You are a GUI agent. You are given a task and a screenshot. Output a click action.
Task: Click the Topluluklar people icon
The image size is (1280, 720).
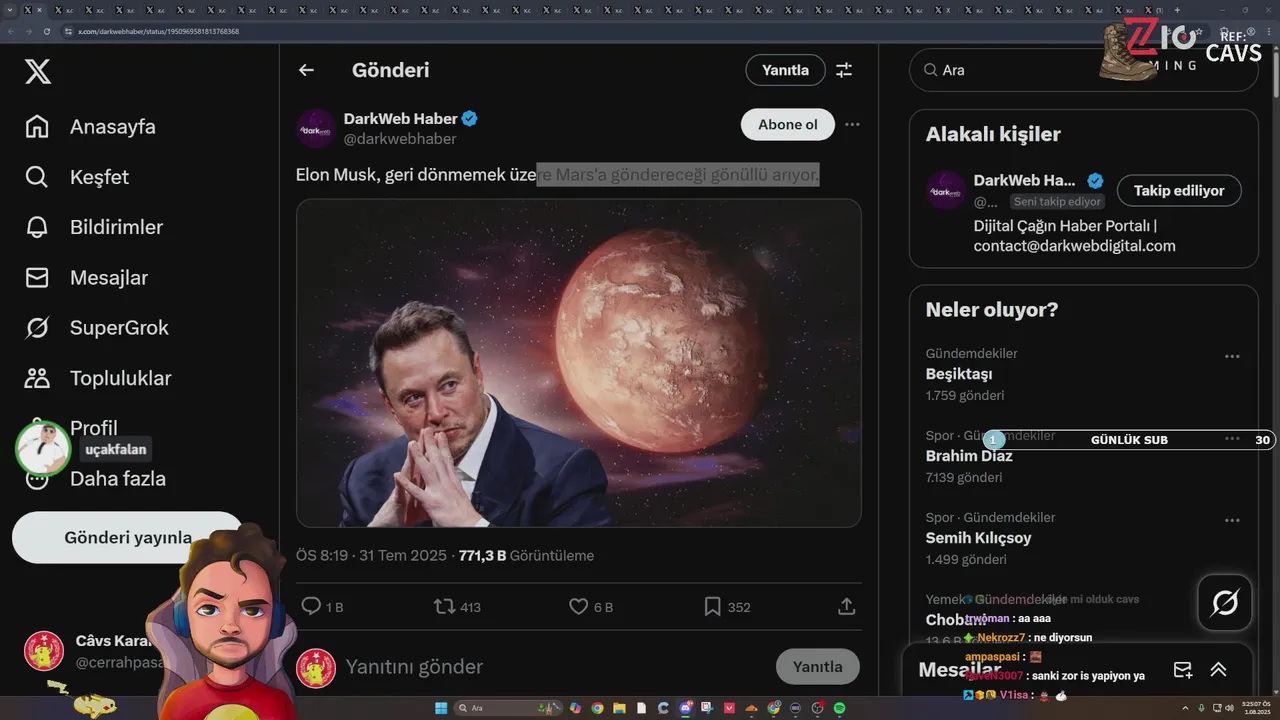click(37, 378)
